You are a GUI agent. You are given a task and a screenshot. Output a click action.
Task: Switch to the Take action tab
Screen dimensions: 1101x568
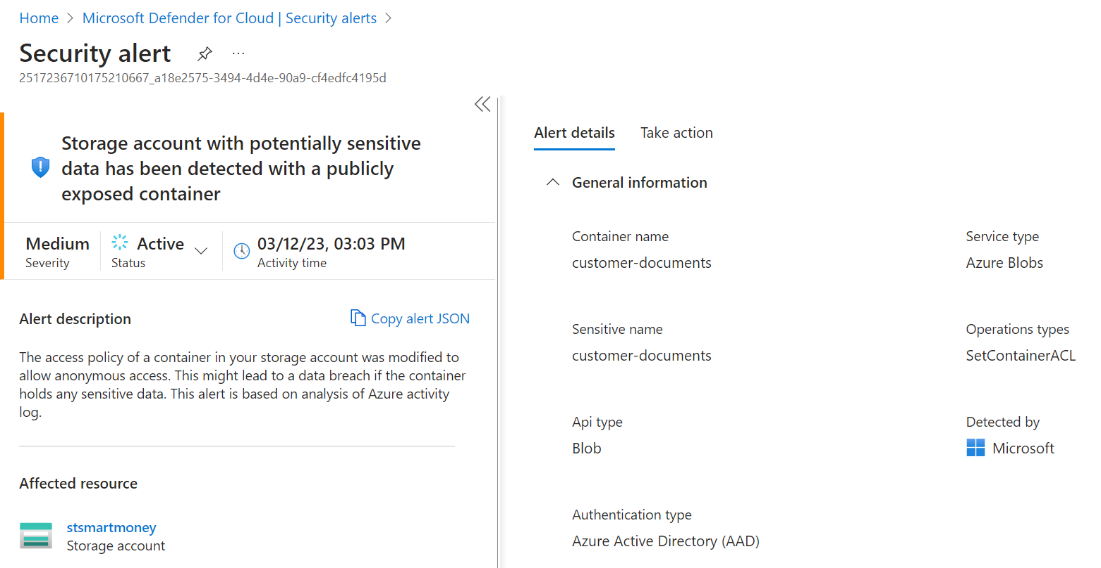[676, 133]
